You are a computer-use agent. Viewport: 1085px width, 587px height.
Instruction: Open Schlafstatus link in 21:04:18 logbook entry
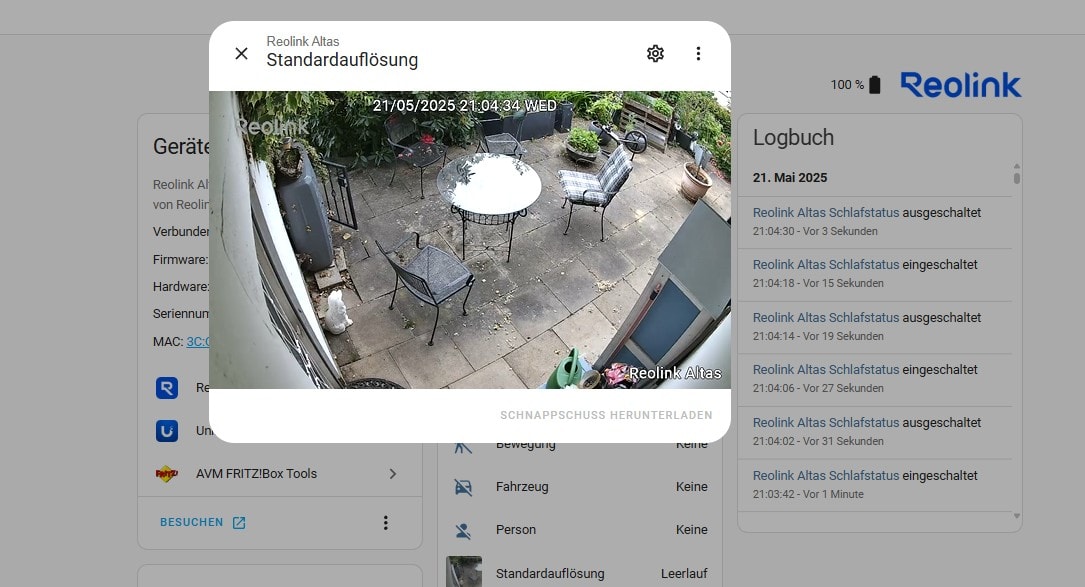(x=826, y=264)
